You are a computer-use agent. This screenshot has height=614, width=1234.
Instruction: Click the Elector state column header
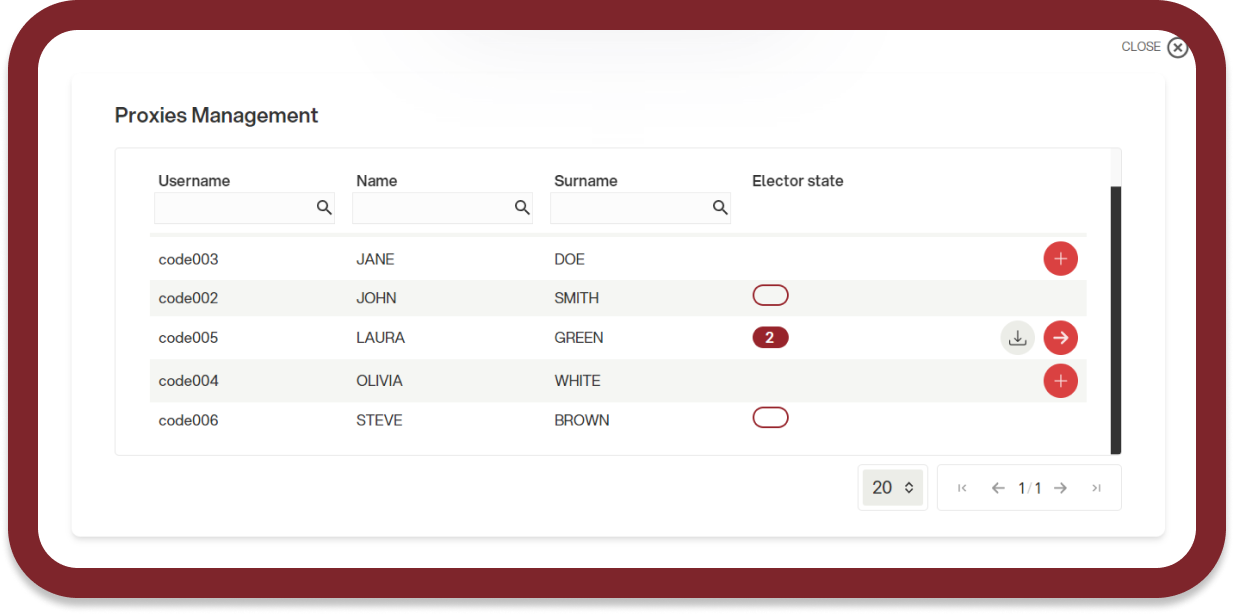pyautogui.click(x=798, y=181)
